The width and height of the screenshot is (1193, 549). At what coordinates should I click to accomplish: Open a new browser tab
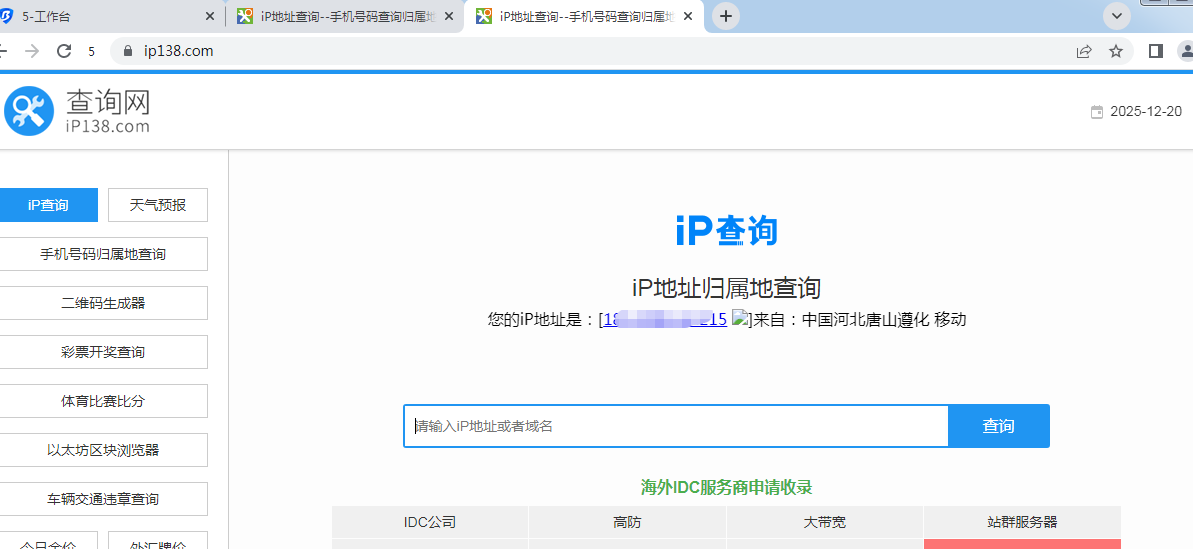point(727,16)
